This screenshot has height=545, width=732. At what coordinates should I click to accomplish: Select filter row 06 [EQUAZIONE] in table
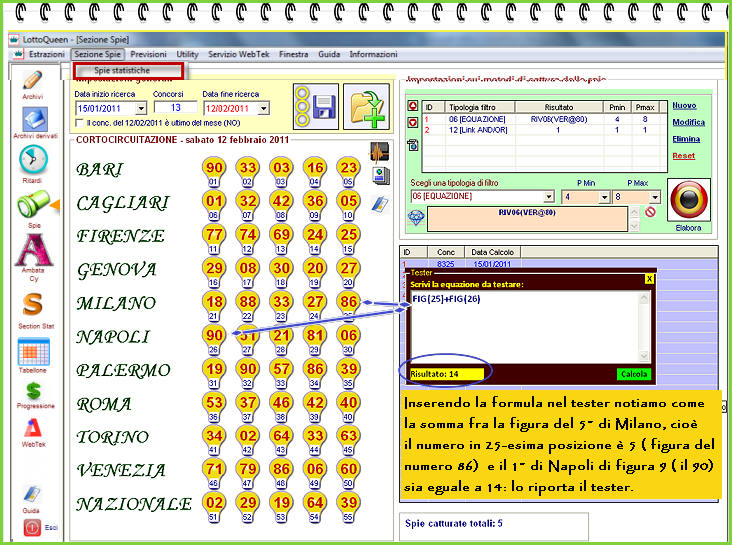click(544, 119)
